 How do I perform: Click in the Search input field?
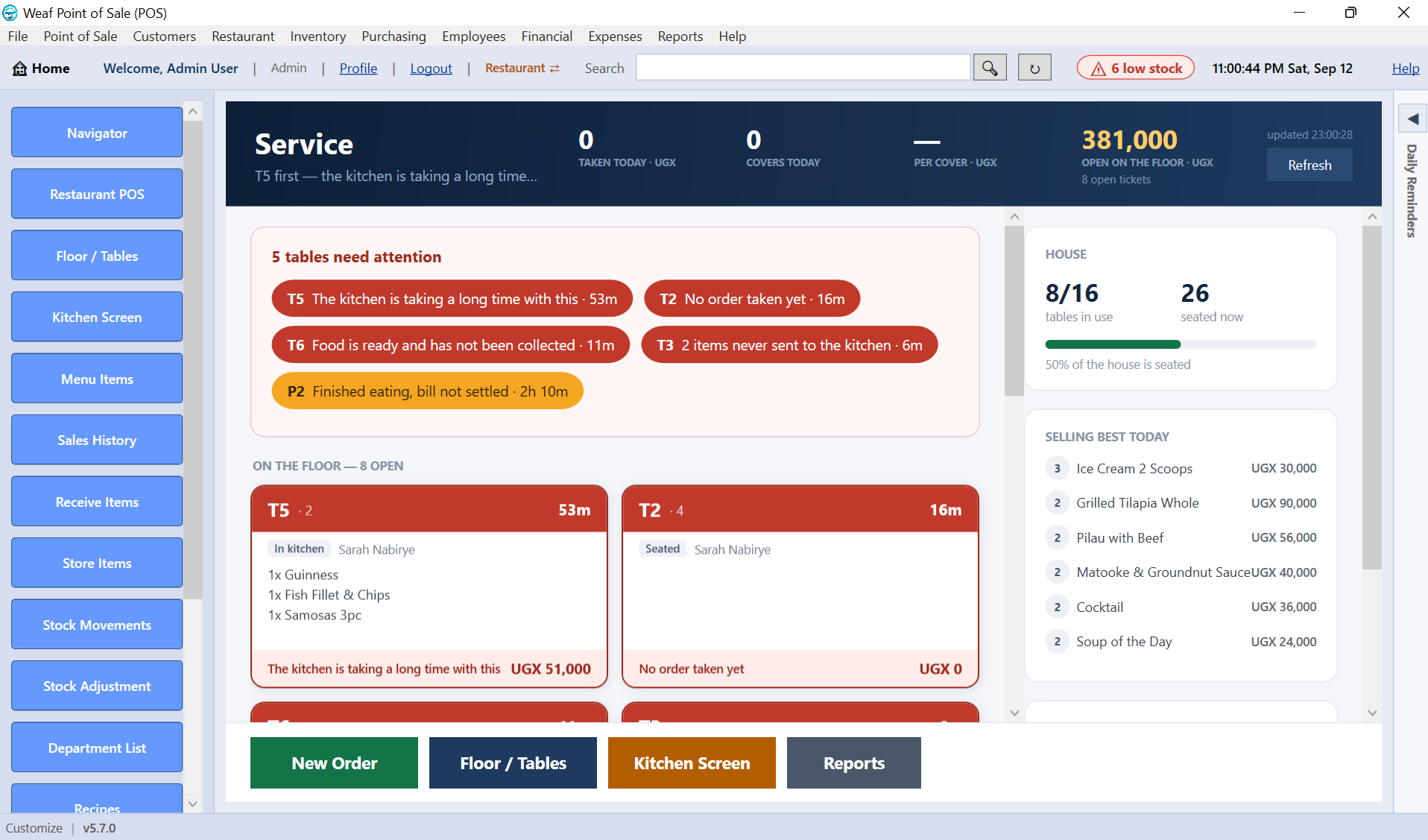(x=803, y=68)
